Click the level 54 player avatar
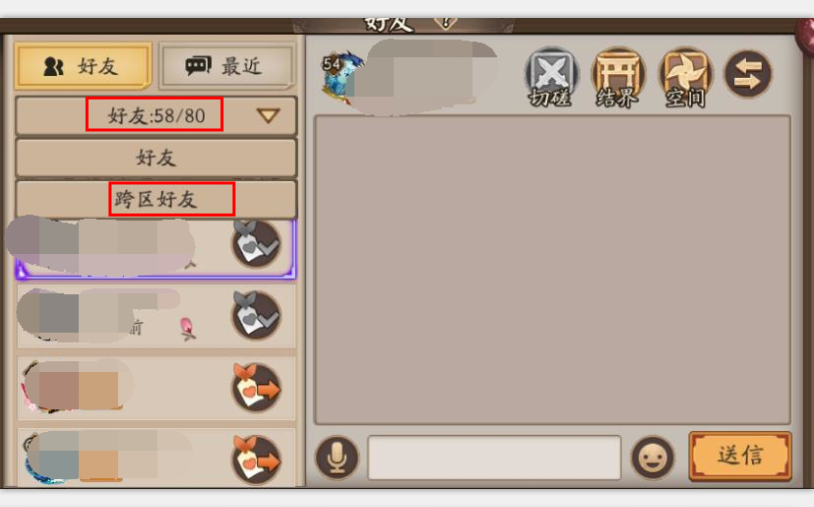Viewport: 814px width, 507px height. [x=342, y=76]
